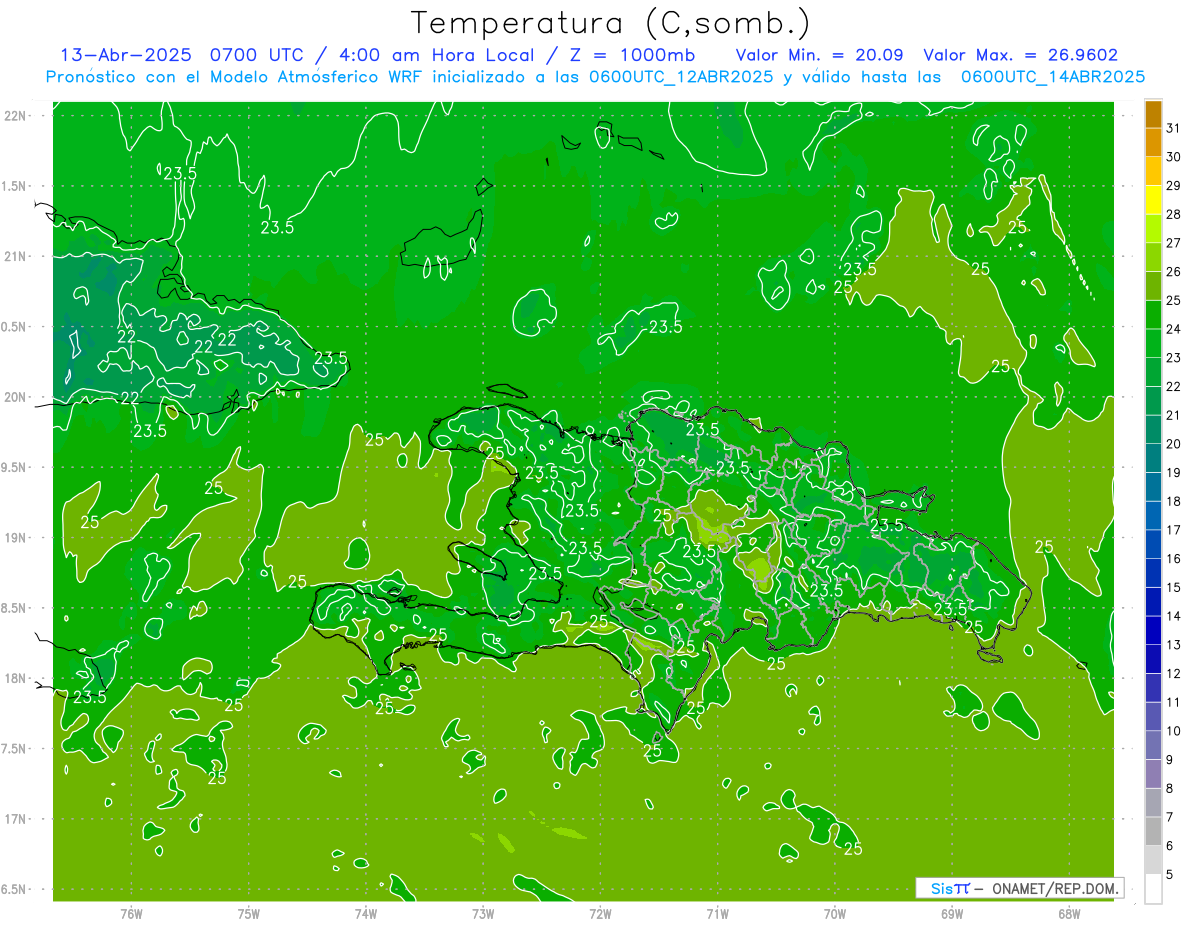Click the white swatch below 5
1200x927 pixels.
click(x=1153, y=889)
